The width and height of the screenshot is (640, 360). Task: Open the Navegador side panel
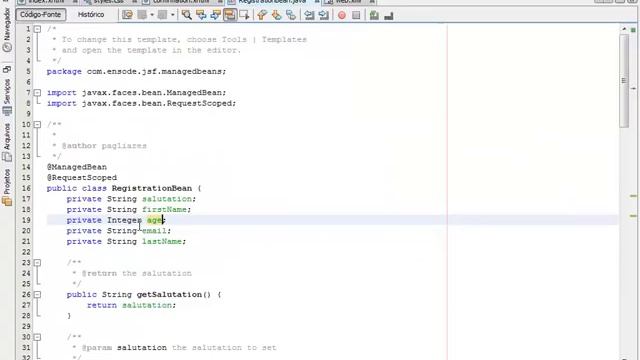tap(7, 29)
